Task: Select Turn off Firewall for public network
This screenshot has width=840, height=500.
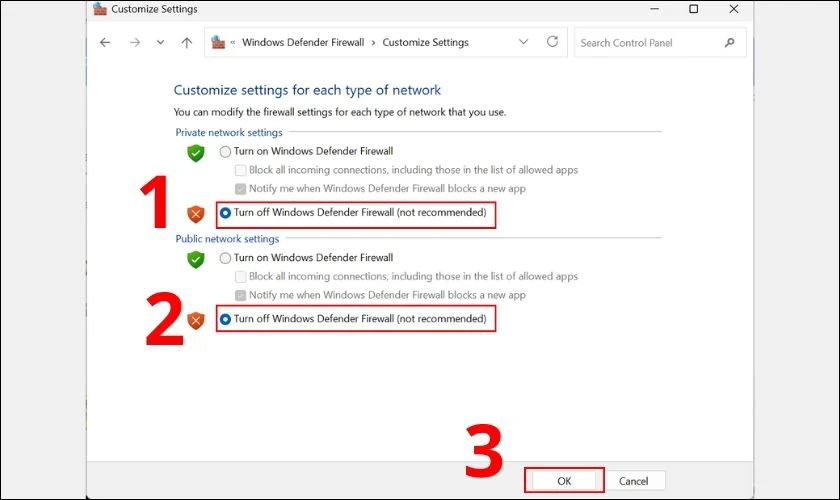Action: [x=226, y=319]
